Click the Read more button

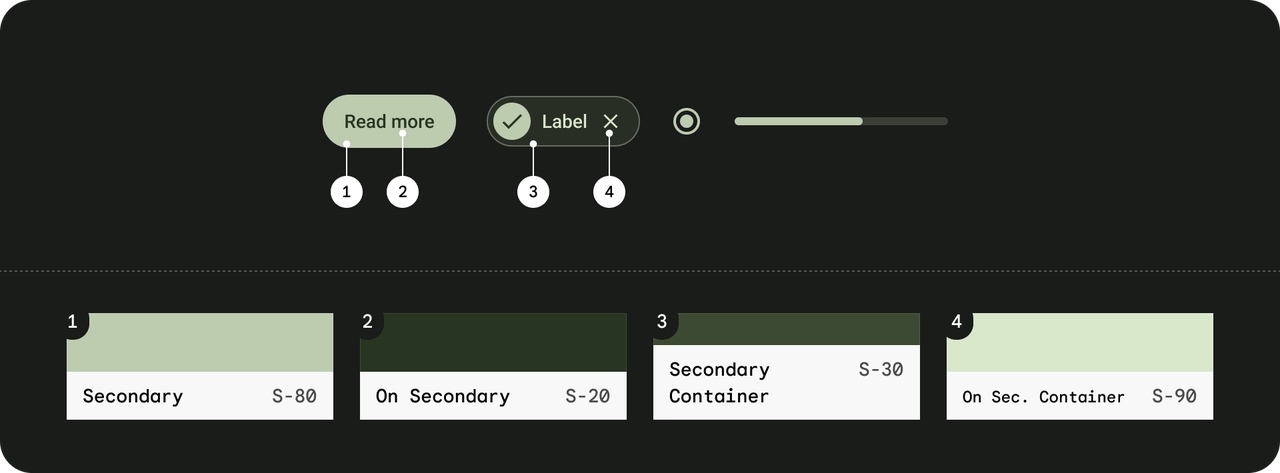[389, 122]
